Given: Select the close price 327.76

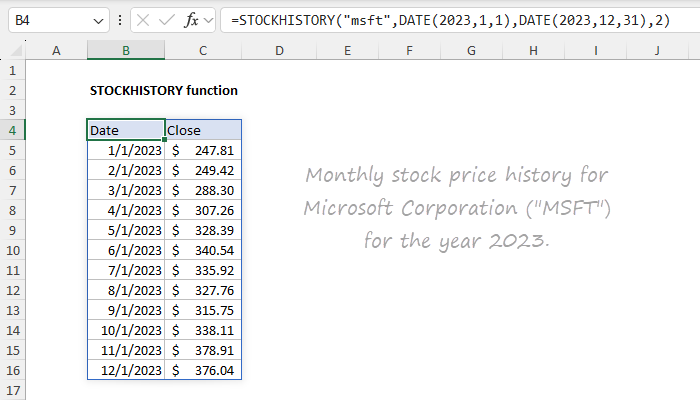Looking at the screenshot, I should 203,291.
